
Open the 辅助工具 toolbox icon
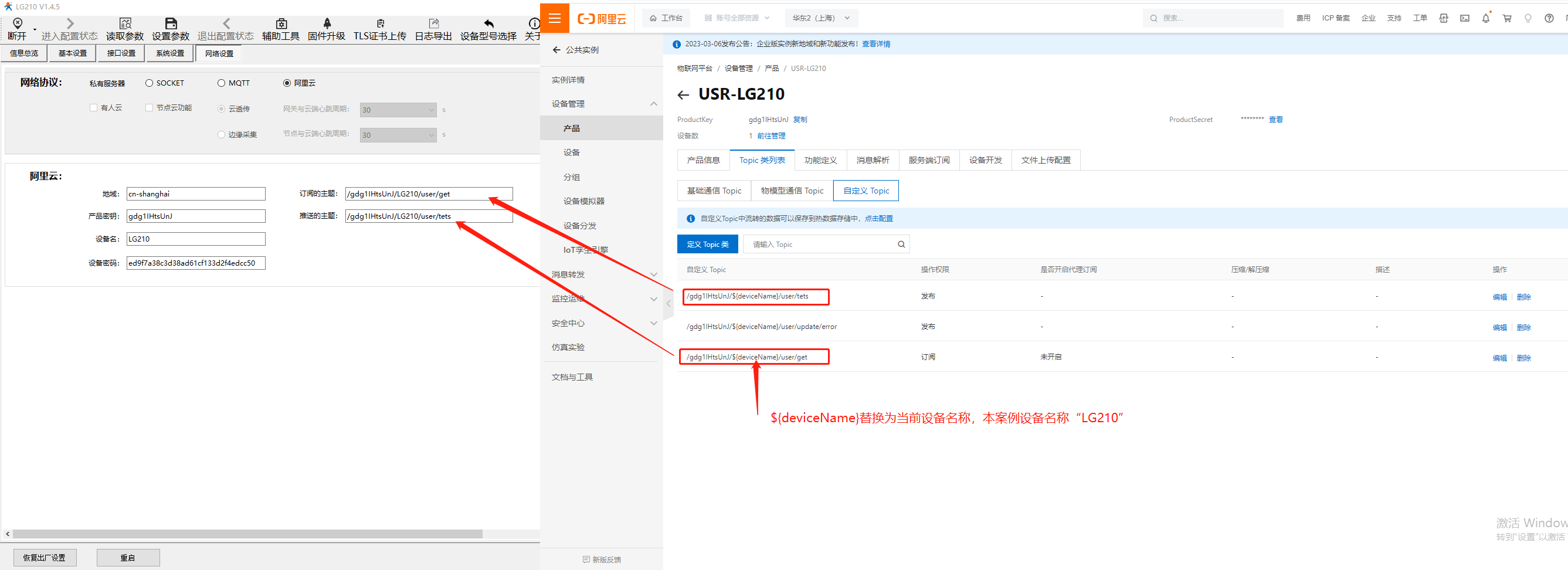tap(281, 23)
